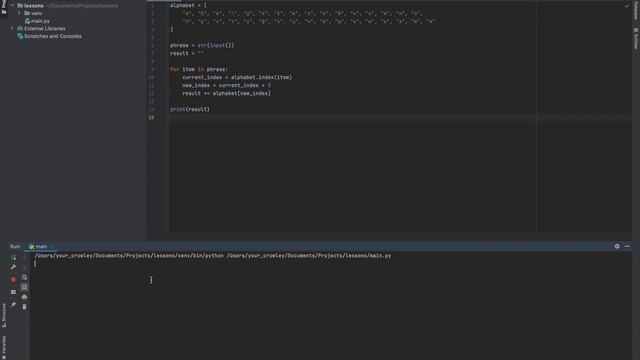The width and height of the screenshot is (640, 360).
Task: Click the python path in console output
Action: [129, 256]
